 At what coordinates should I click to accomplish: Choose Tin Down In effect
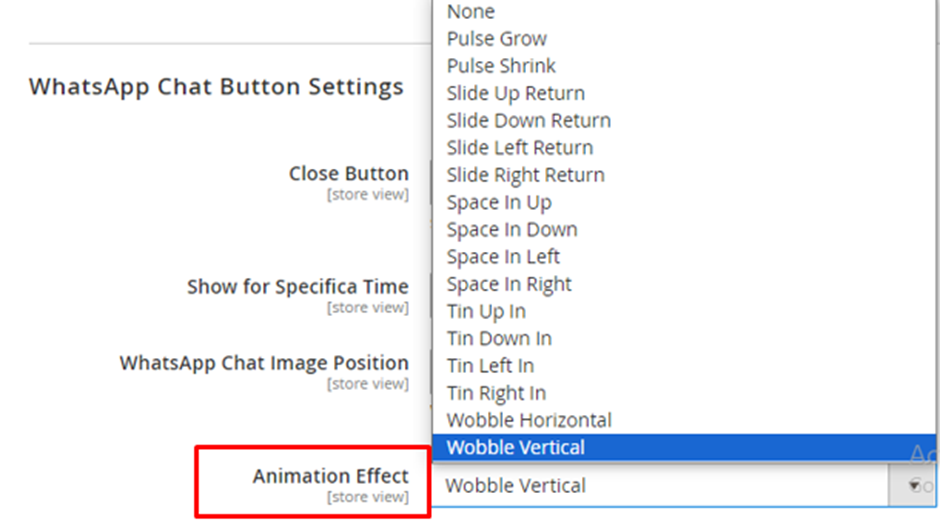click(684, 339)
